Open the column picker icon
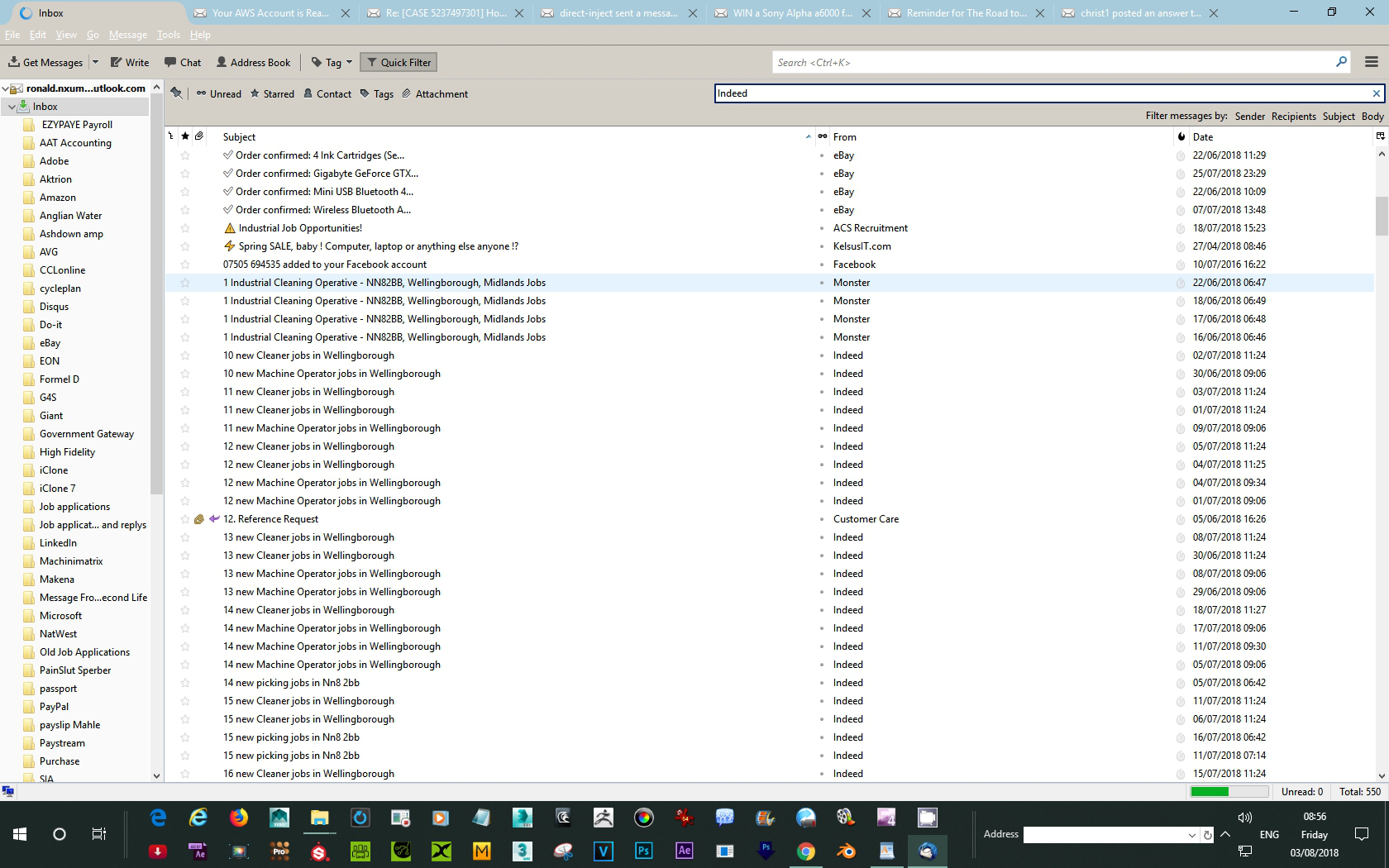The image size is (1389, 868). (x=1380, y=136)
